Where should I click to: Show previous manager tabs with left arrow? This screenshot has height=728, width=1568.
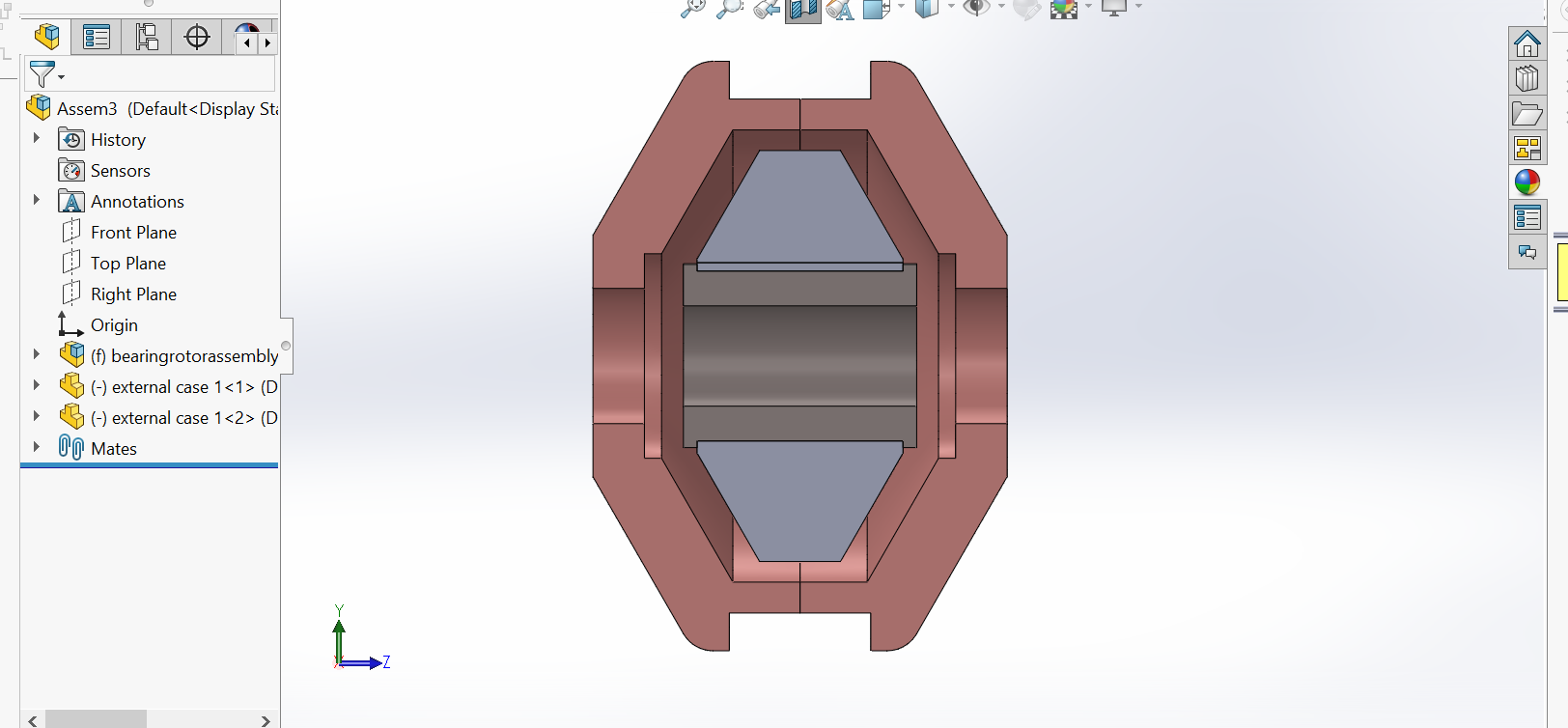pos(247,42)
